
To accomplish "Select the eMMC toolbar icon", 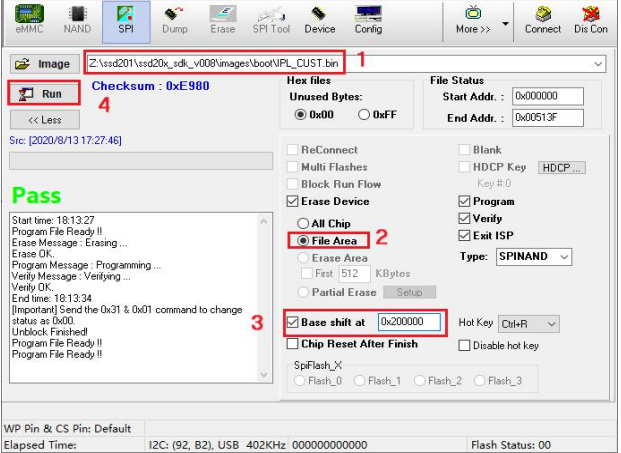I will [29, 21].
